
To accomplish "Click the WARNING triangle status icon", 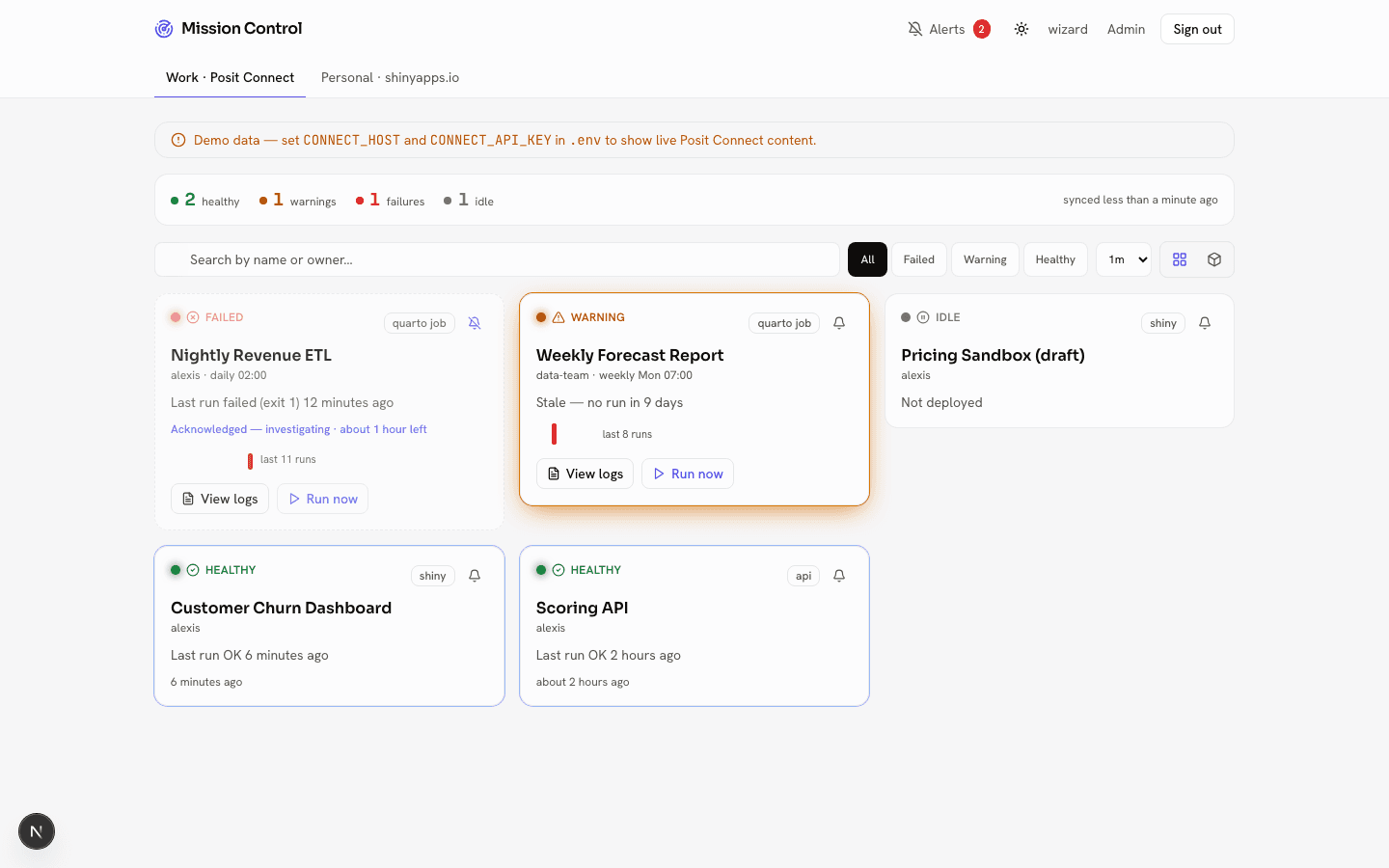I will (x=558, y=317).
